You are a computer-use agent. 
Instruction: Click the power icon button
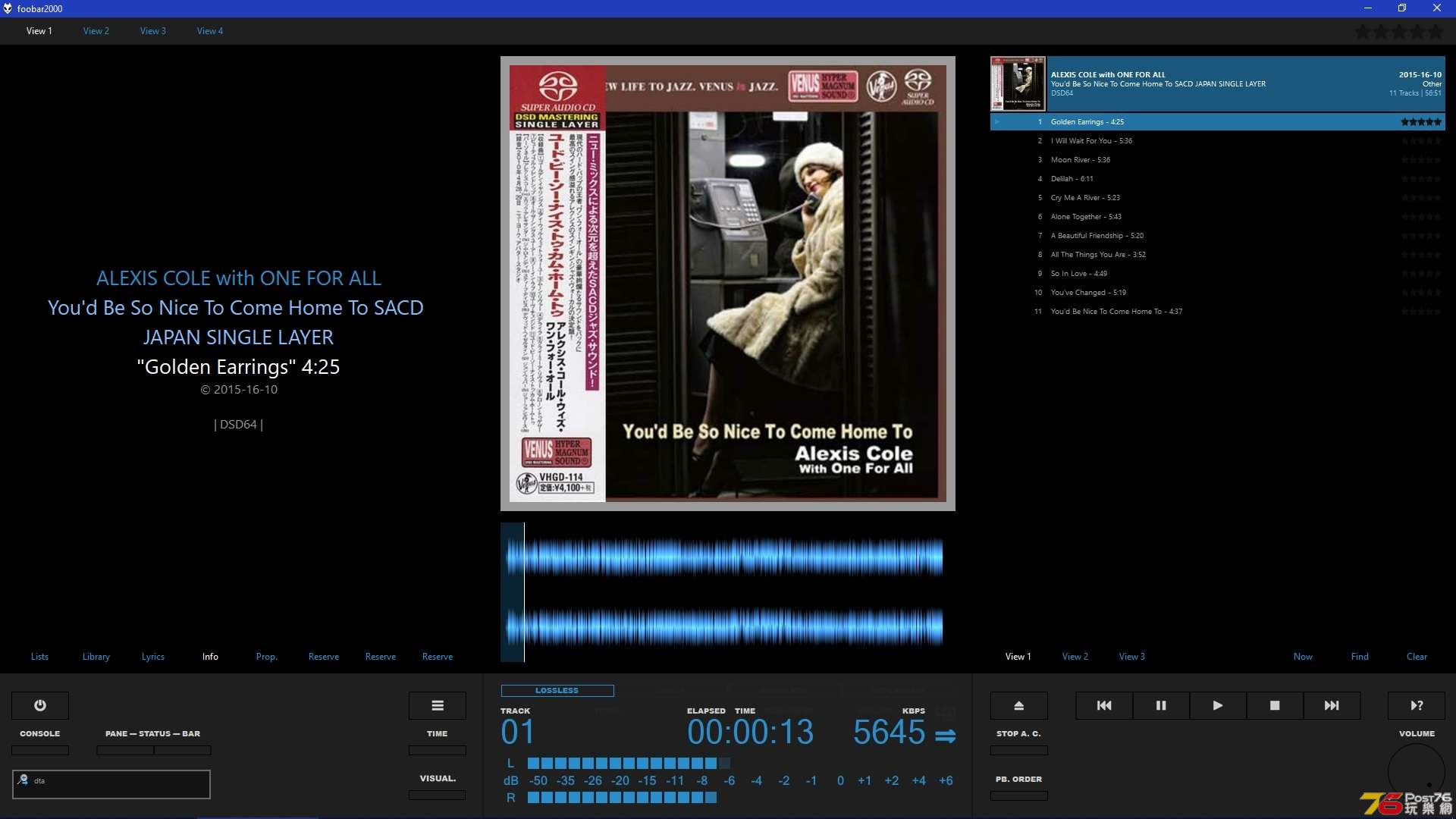pos(40,705)
